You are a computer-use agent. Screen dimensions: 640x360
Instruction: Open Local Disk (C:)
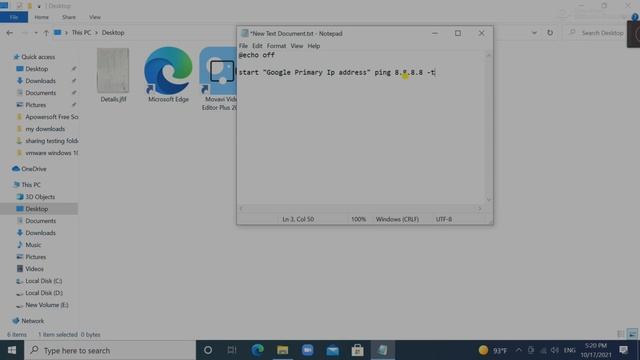(x=43, y=281)
